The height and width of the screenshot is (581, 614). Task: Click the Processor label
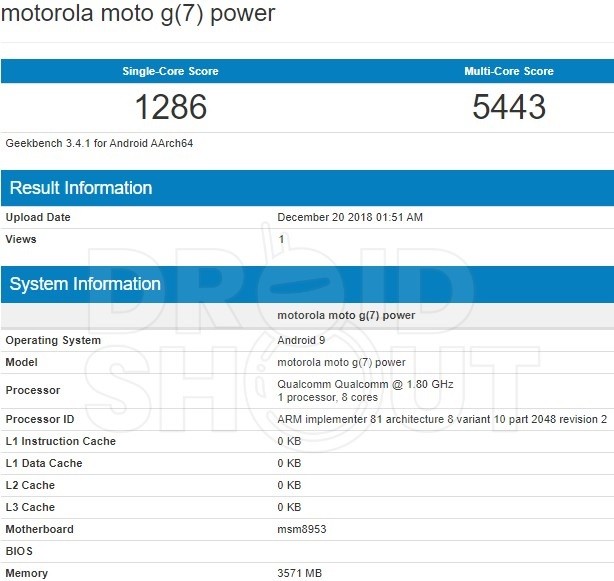pyautogui.click(x=33, y=390)
